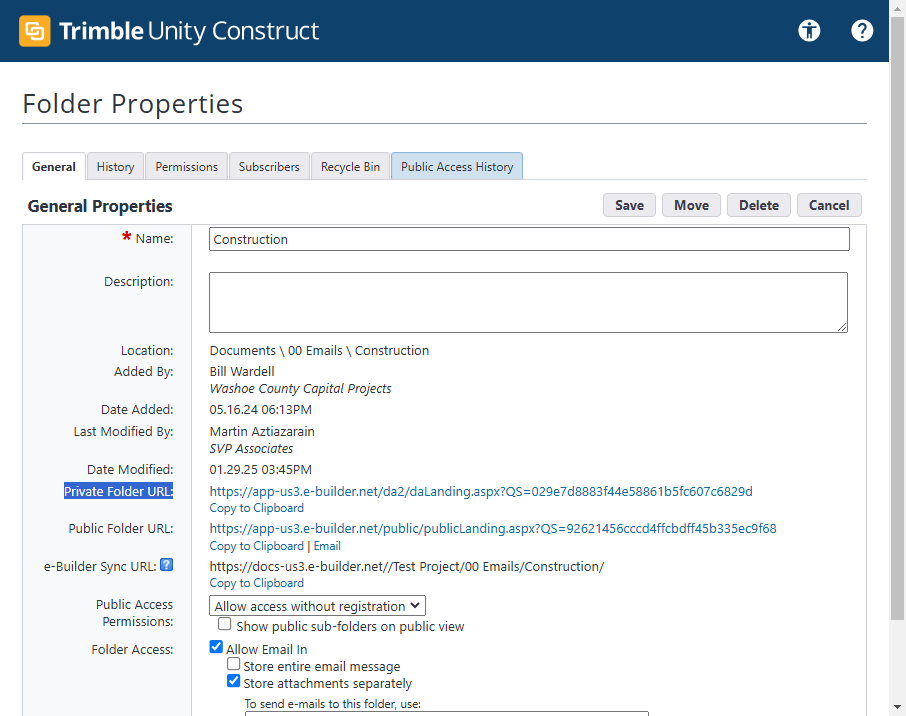View the Public Access History tab
The height and width of the screenshot is (716, 906).
(x=457, y=166)
